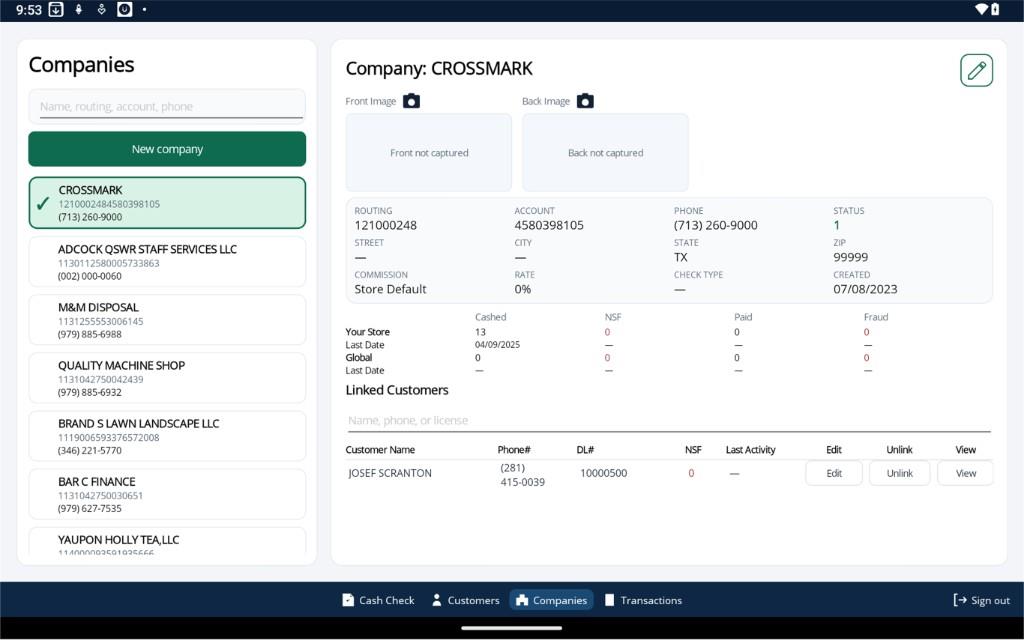Click the Sign out arrow icon
1024x640 pixels.
pyautogui.click(x=960, y=600)
